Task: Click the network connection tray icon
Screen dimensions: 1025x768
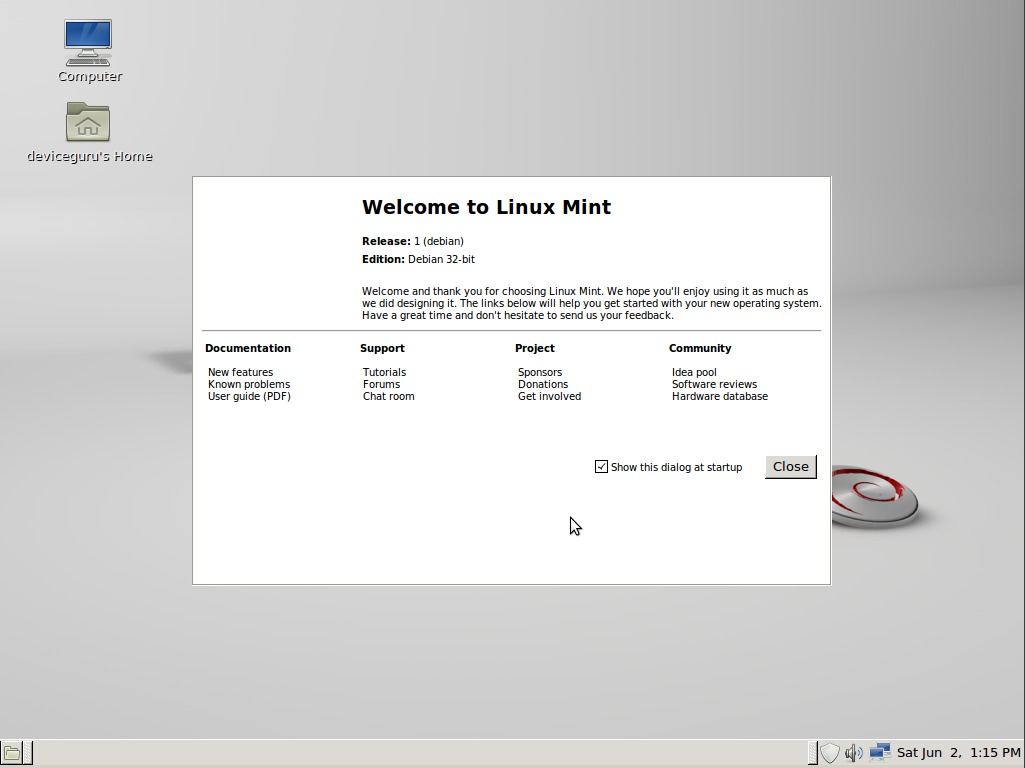Action: point(879,752)
